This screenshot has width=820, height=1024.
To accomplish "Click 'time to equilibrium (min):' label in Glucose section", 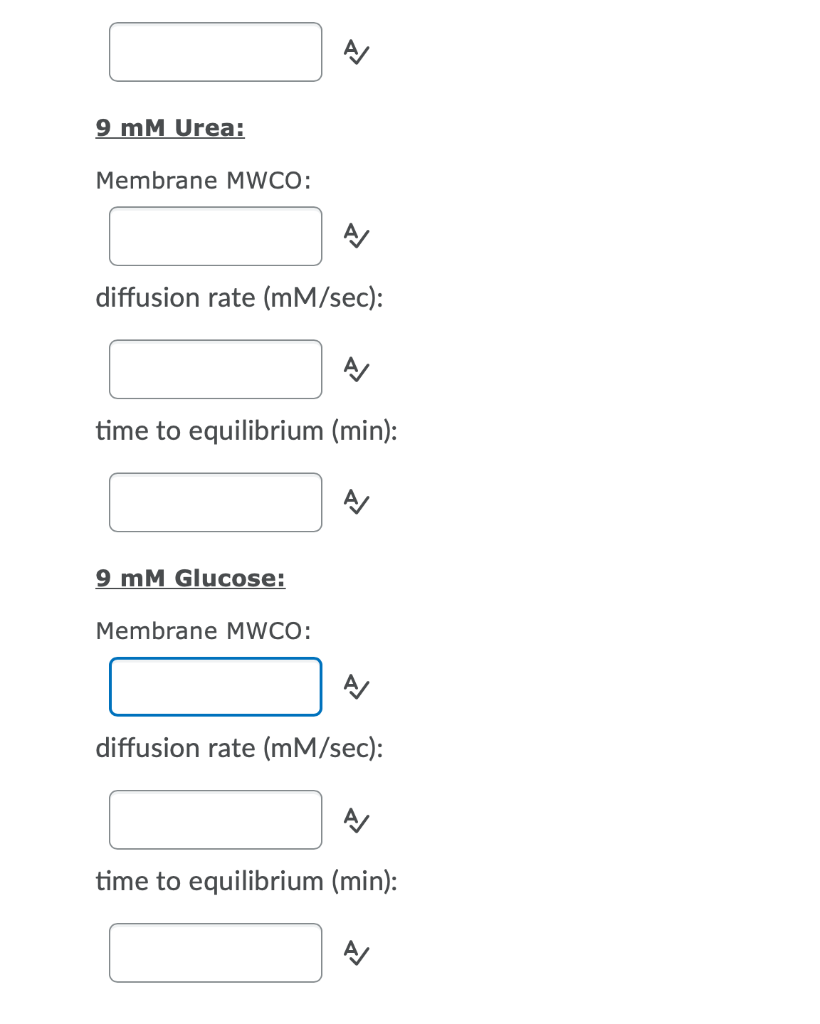I will coord(245,881).
